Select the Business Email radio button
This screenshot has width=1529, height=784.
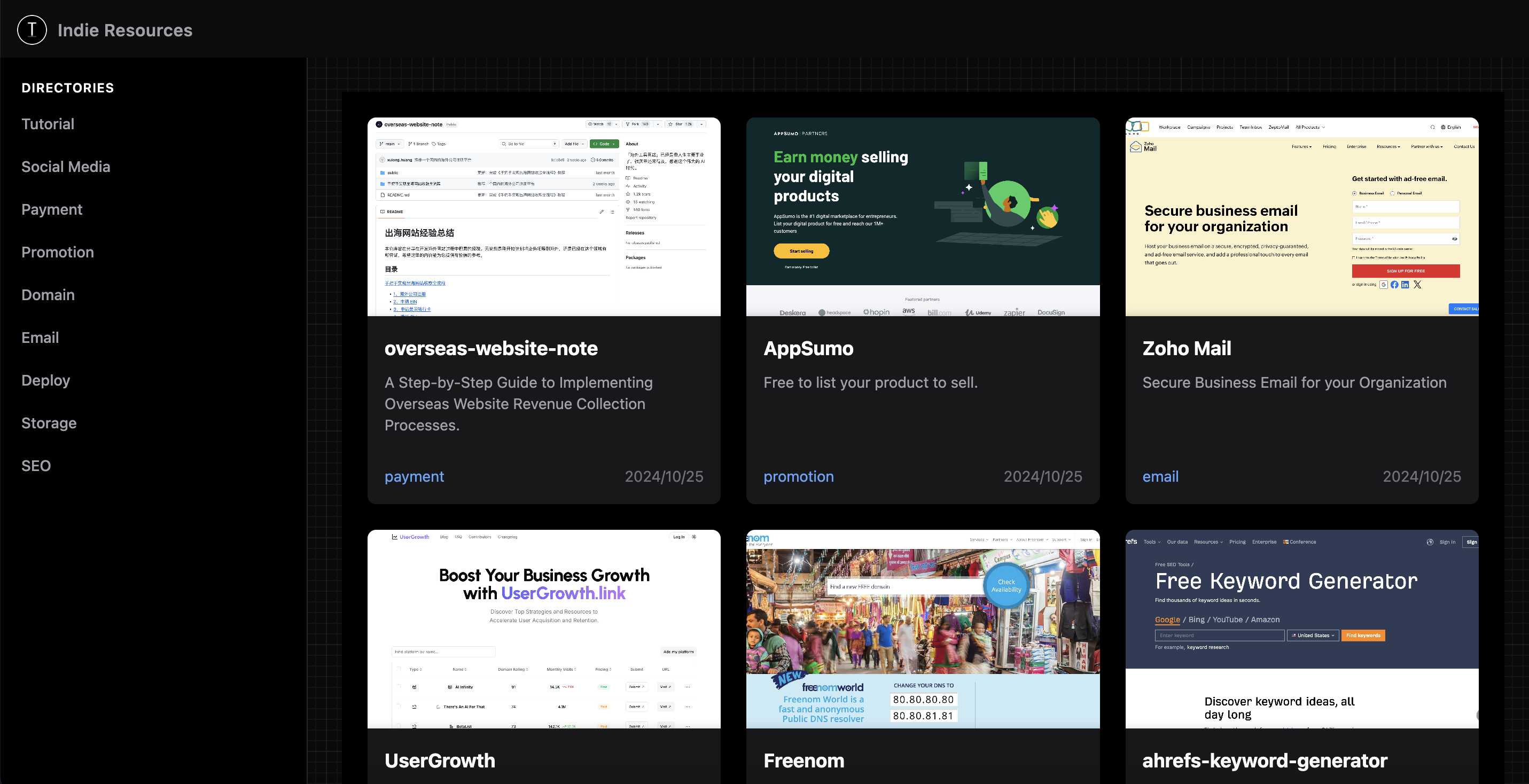pos(1355,193)
